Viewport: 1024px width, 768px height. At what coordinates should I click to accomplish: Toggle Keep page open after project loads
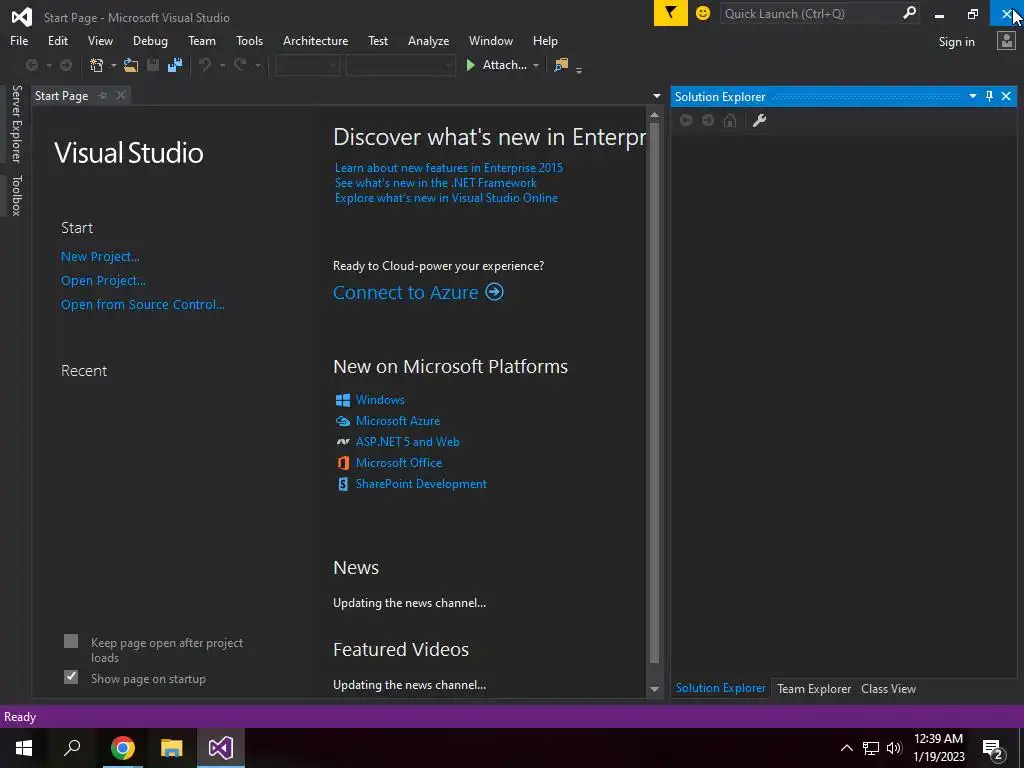71,641
